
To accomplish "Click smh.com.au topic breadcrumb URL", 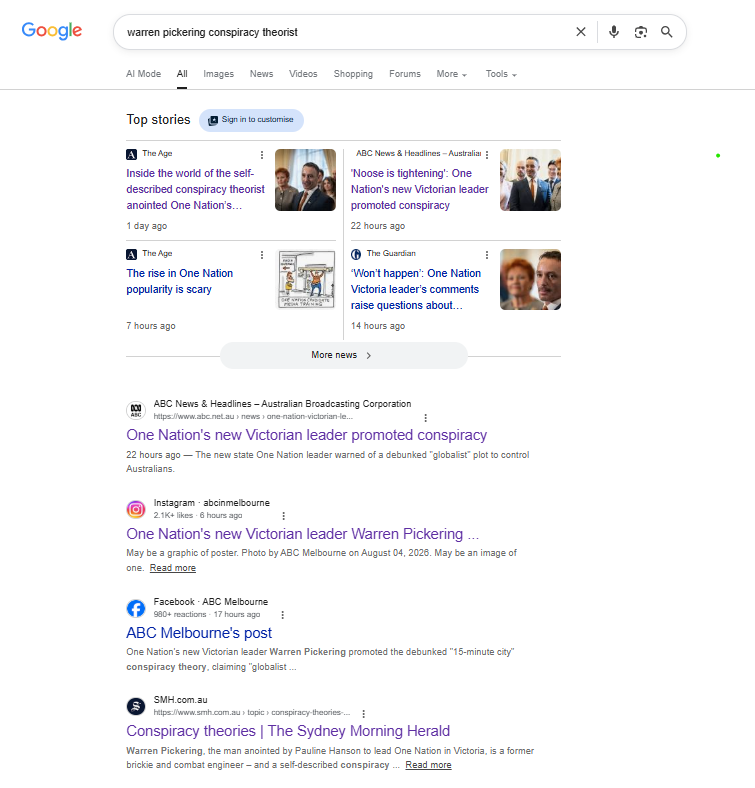I will pos(252,713).
